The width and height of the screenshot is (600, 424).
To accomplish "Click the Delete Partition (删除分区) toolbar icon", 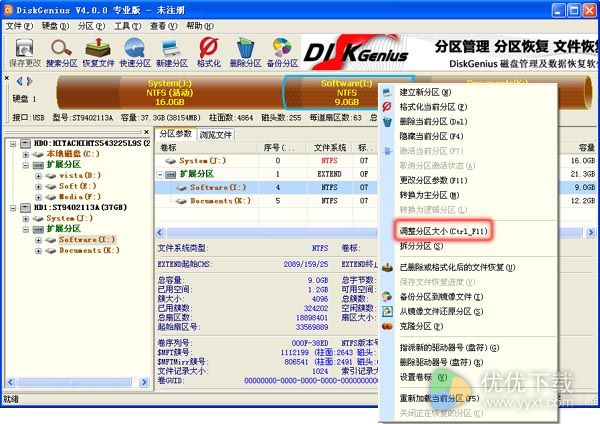I will [x=245, y=53].
